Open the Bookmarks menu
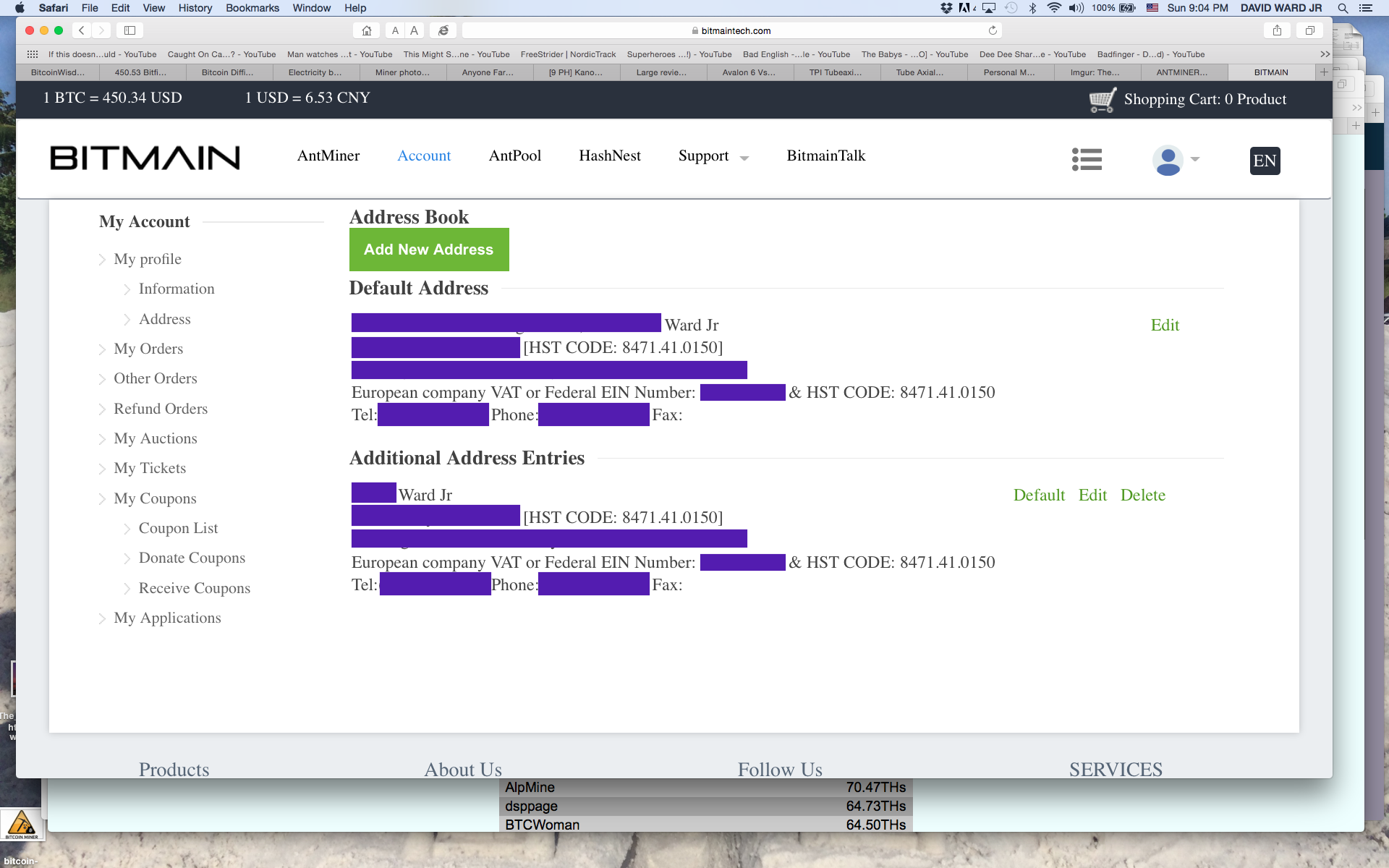The width and height of the screenshot is (1389, 868). (252, 8)
